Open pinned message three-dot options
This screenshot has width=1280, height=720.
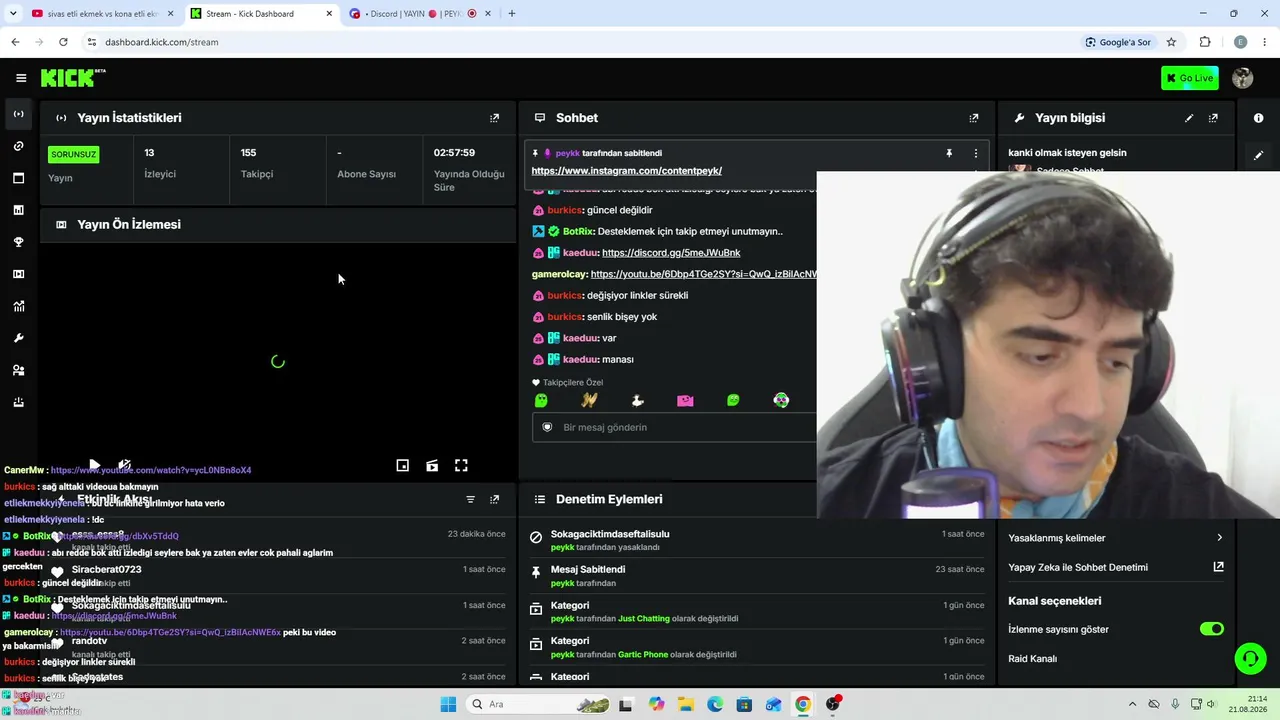coord(976,153)
